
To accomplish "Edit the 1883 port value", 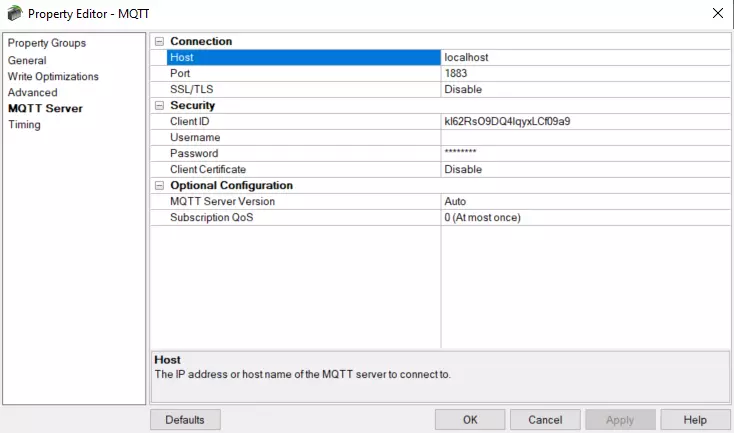I will tap(585, 73).
